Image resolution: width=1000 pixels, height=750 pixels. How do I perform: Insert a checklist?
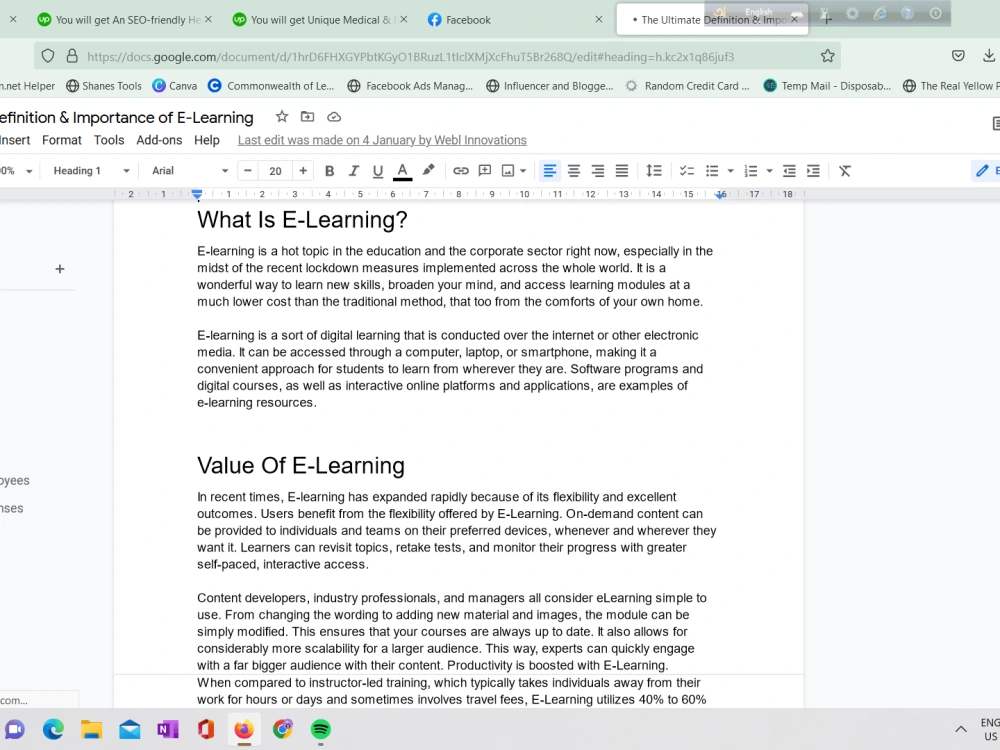coord(686,171)
